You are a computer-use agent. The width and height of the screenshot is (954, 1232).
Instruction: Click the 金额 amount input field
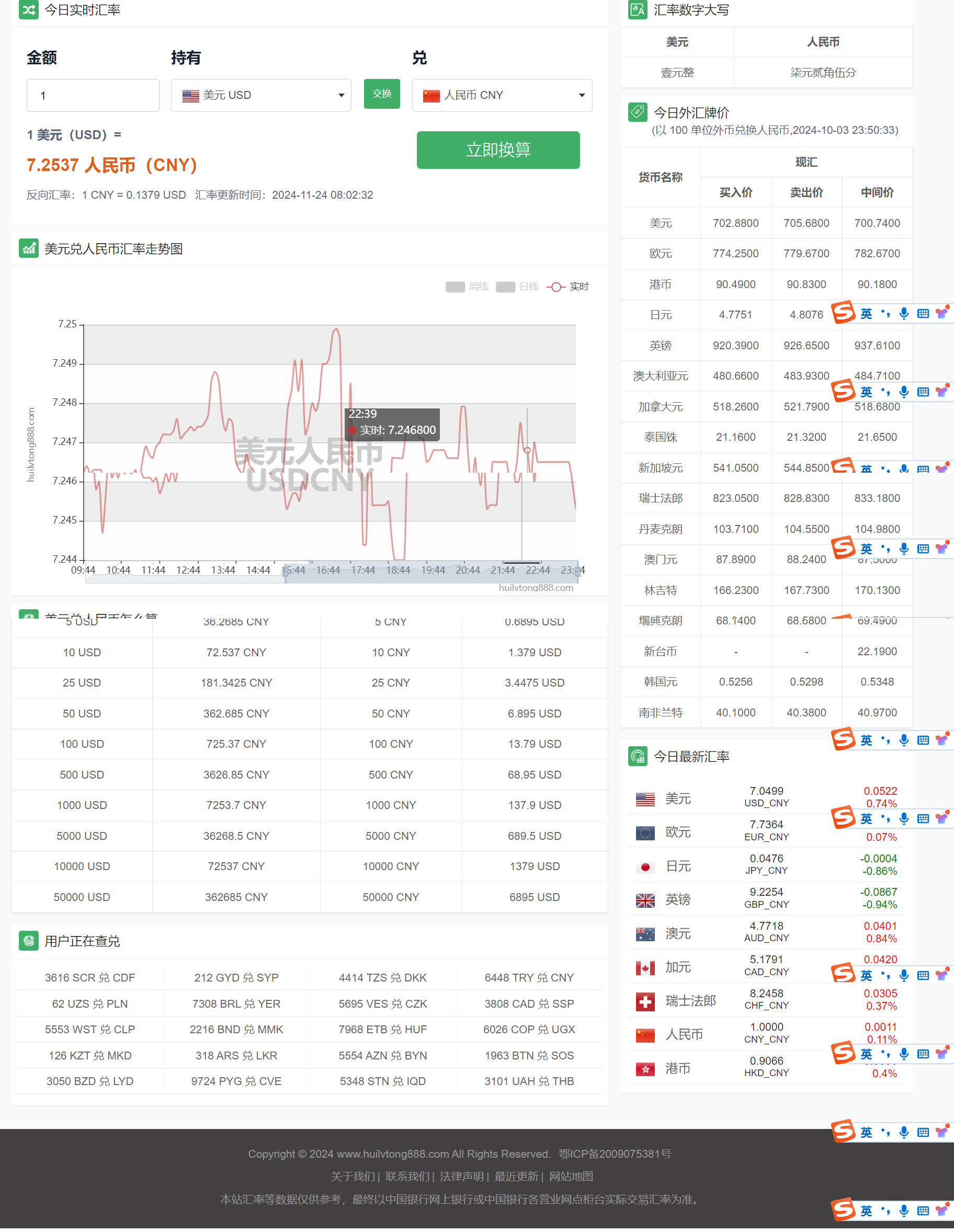tap(93, 95)
